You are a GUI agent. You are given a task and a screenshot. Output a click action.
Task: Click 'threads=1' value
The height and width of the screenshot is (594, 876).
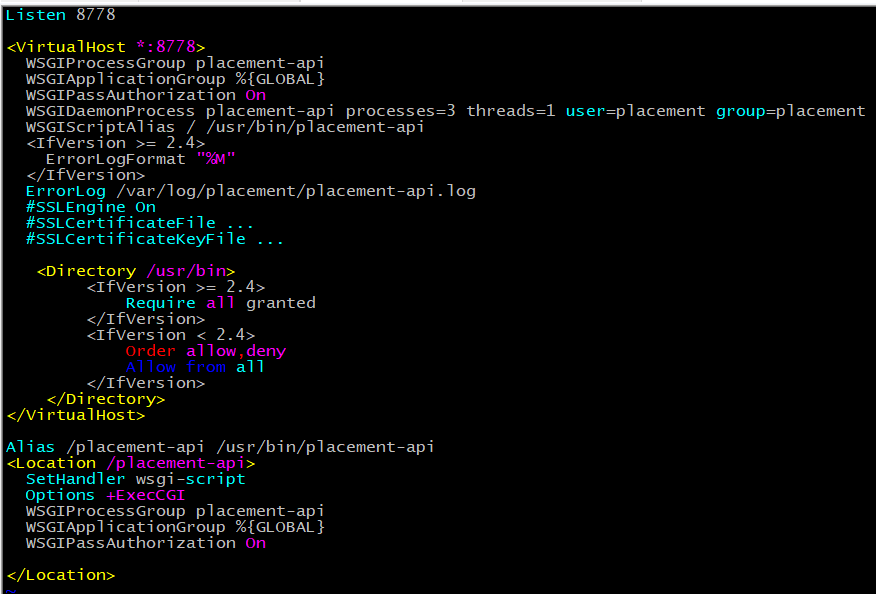(x=511, y=111)
